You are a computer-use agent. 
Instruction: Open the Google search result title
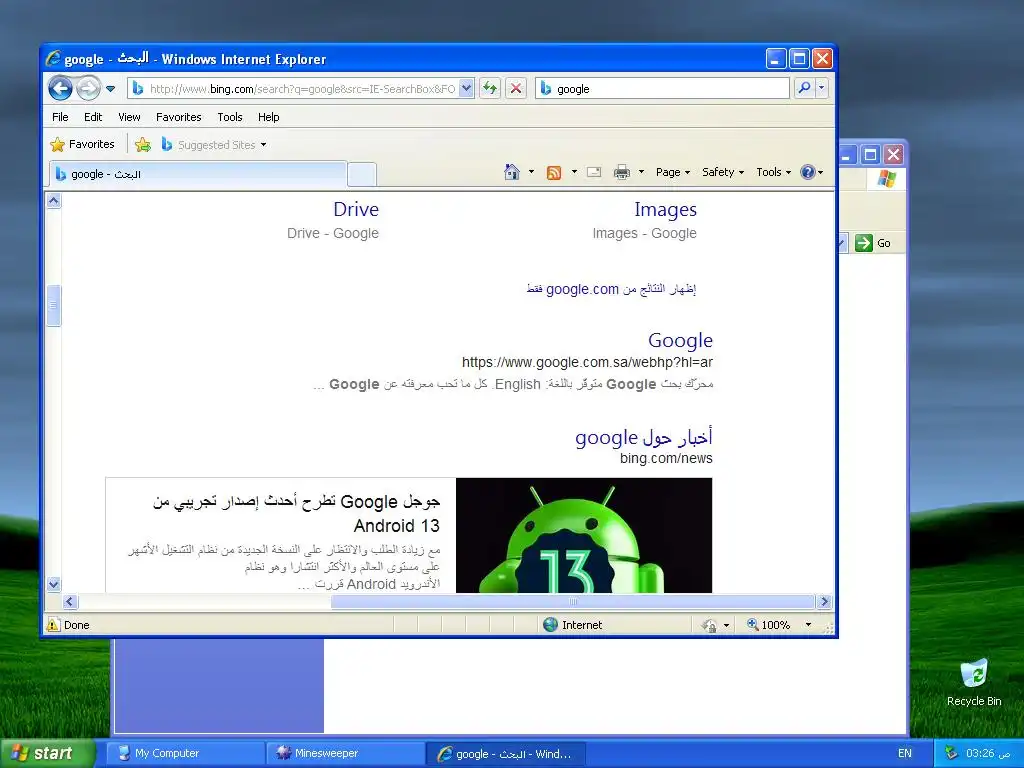point(680,340)
